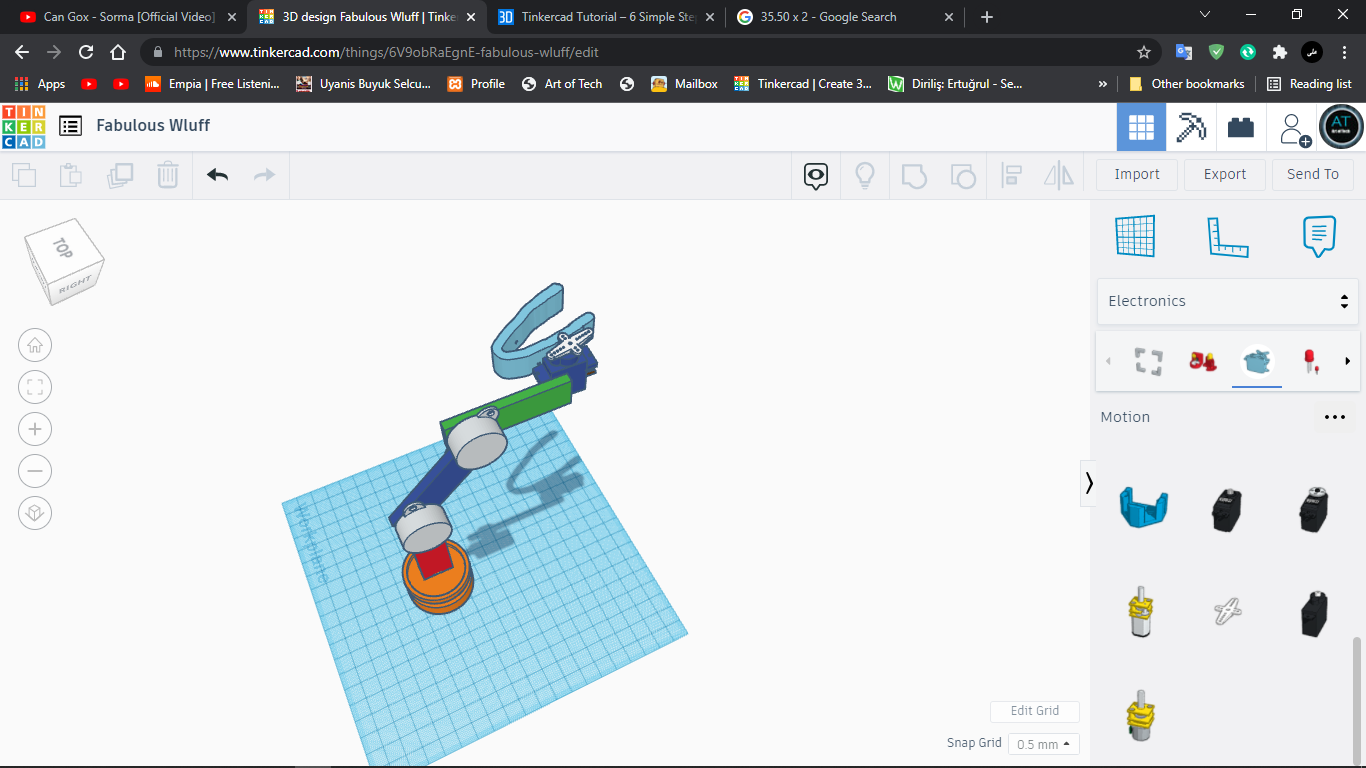Image resolution: width=1366 pixels, height=768 pixels.
Task: Click the Align tool
Action: tap(1011, 175)
